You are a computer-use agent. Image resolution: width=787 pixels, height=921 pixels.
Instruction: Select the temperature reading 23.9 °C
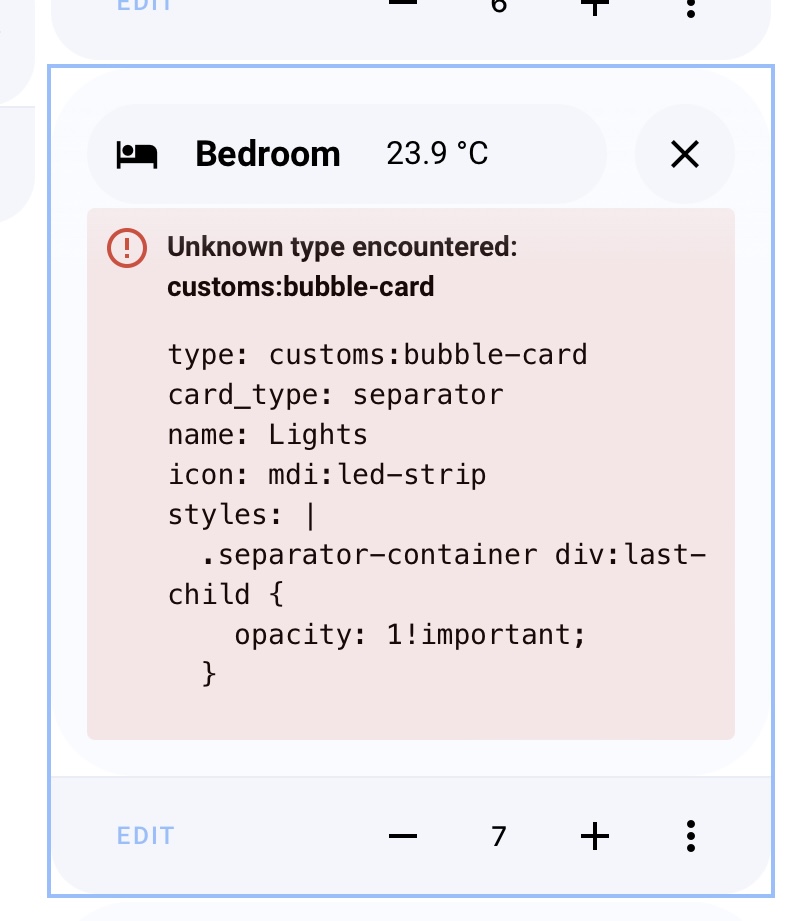coord(437,154)
